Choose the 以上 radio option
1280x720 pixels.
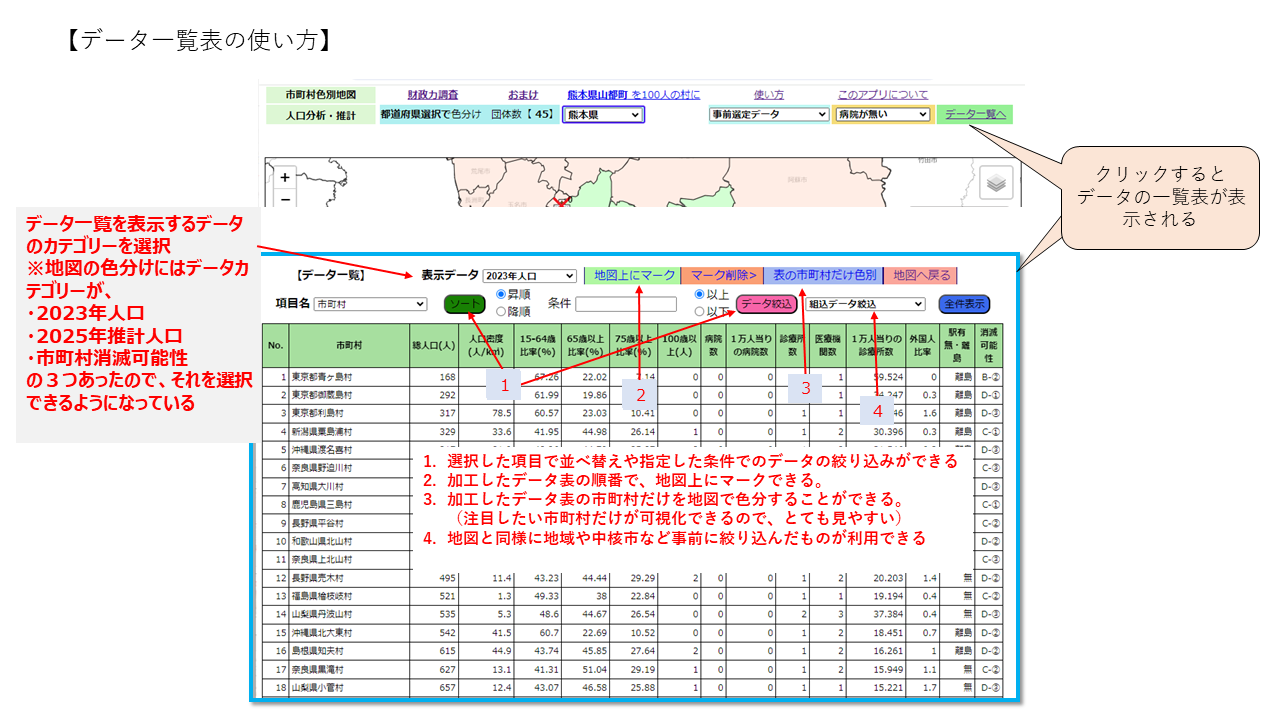coord(700,295)
